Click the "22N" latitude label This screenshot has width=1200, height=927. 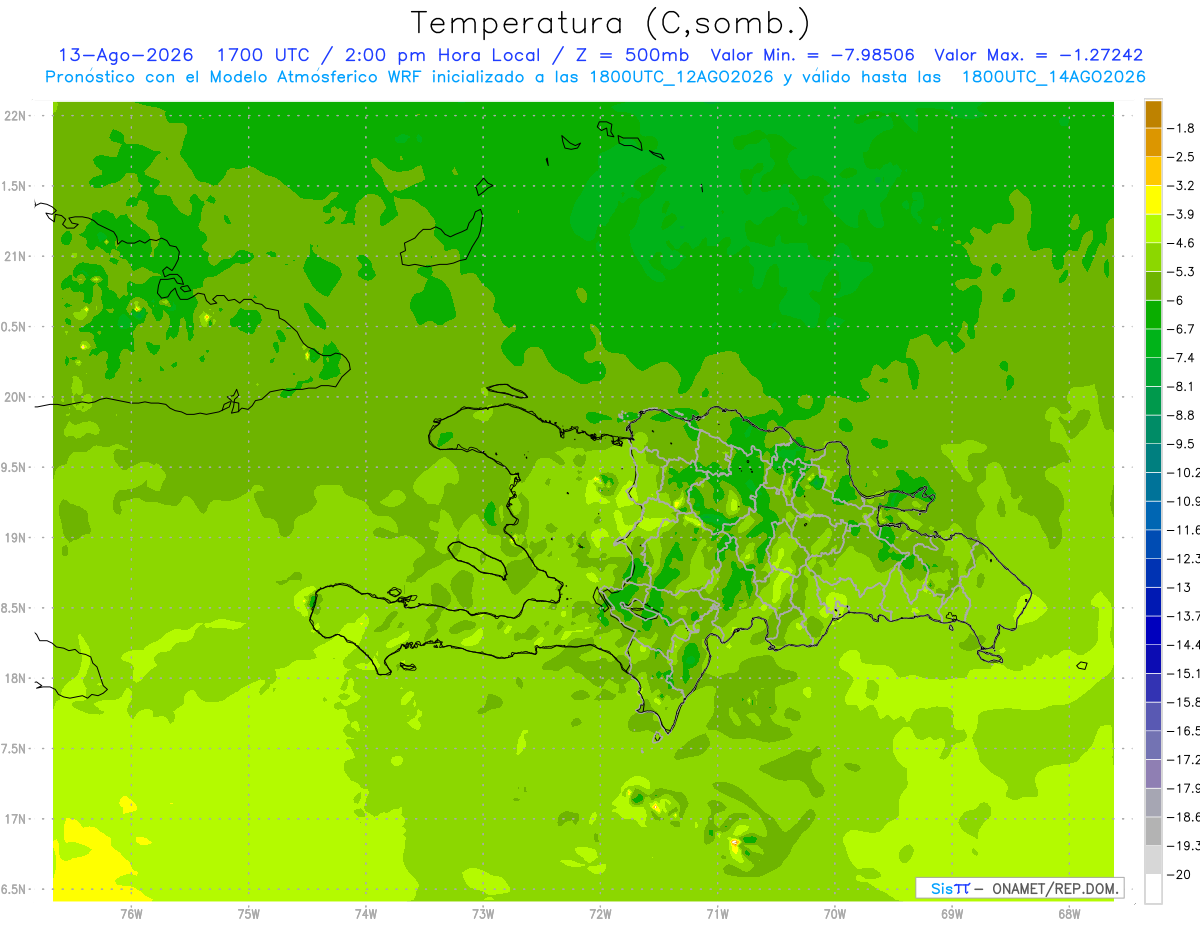pos(15,115)
